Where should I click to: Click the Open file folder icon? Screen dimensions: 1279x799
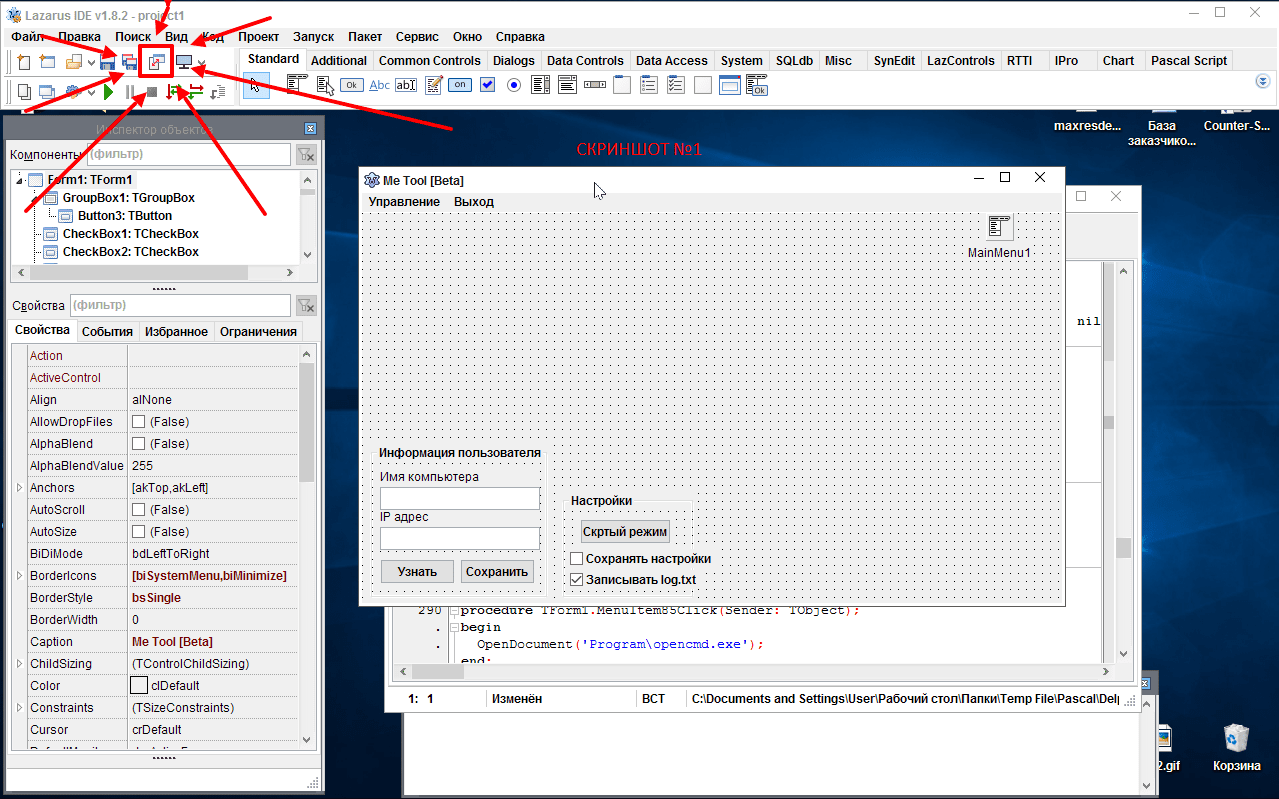click(x=74, y=62)
